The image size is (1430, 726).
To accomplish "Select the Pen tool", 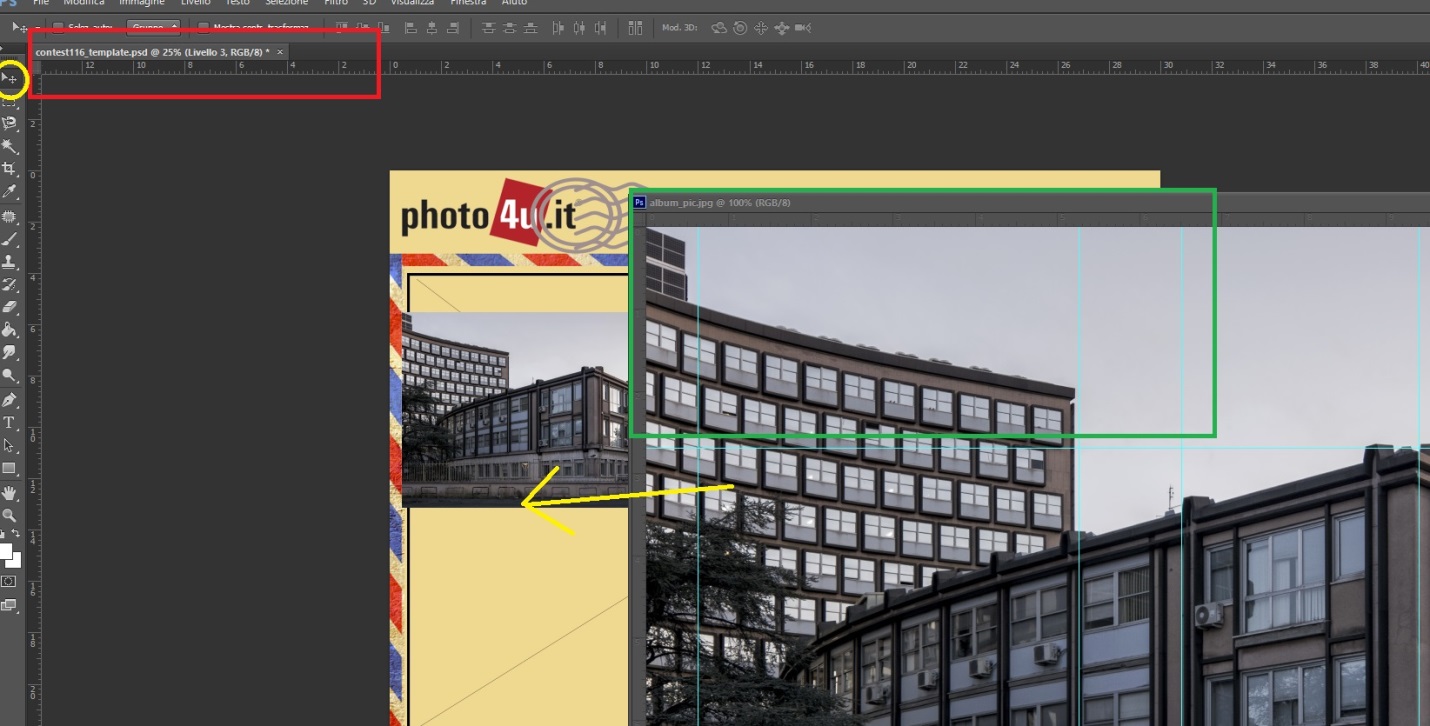I will pyautogui.click(x=10, y=400).
